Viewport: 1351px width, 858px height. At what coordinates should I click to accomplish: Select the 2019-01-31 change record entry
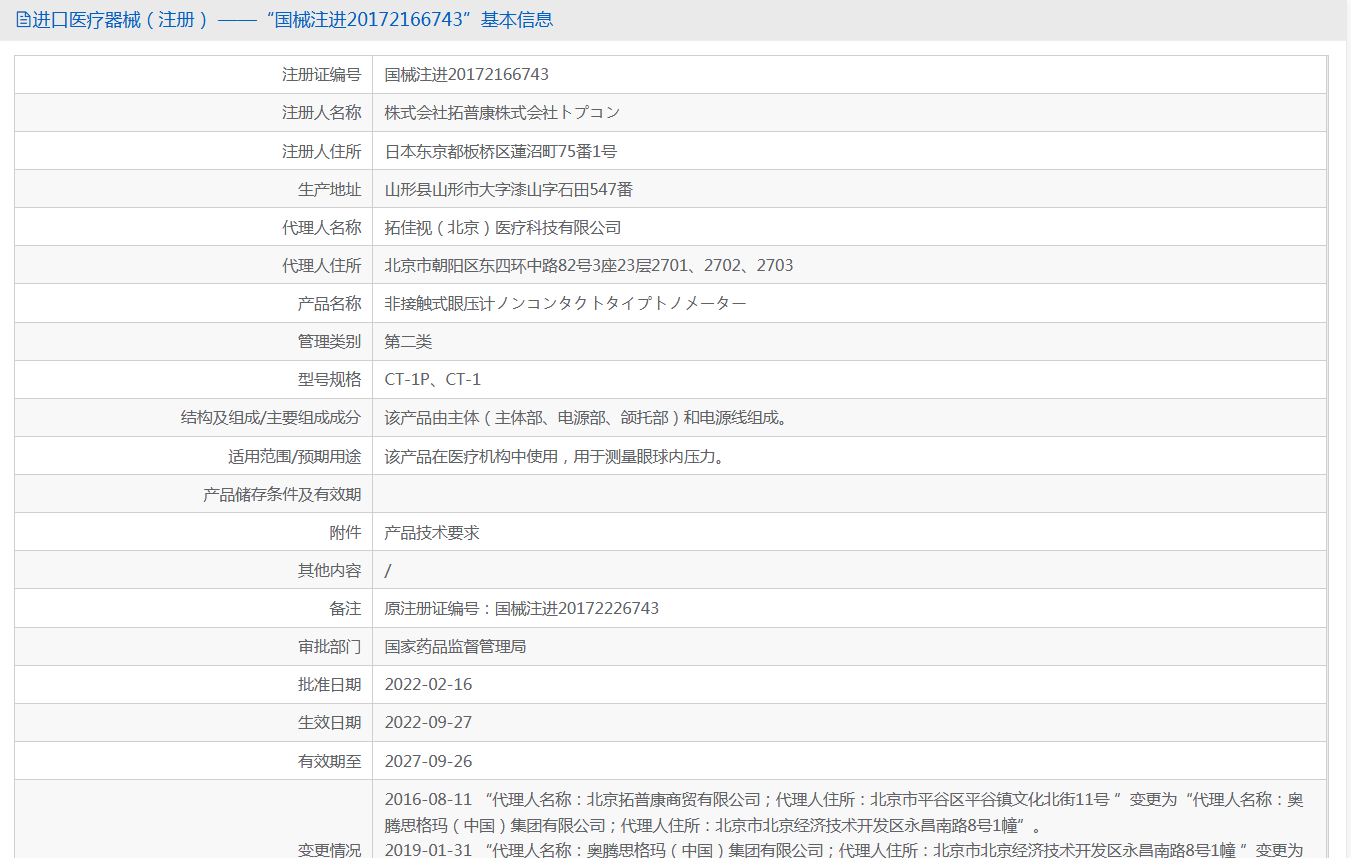tap(845, 849)
